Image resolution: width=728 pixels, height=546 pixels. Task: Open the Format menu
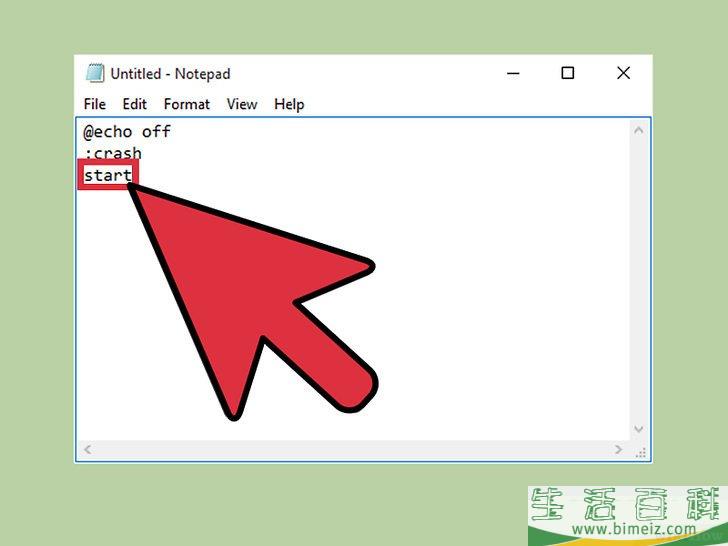coord(187,104)
